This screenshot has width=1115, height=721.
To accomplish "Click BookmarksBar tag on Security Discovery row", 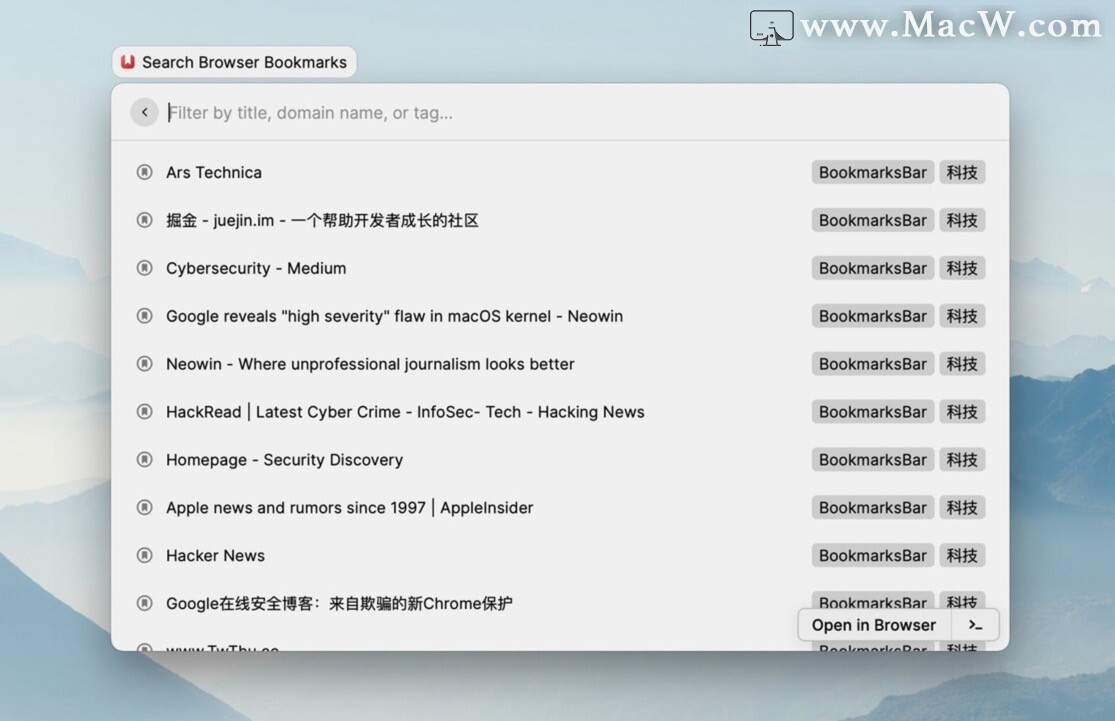I will (873, 459).
